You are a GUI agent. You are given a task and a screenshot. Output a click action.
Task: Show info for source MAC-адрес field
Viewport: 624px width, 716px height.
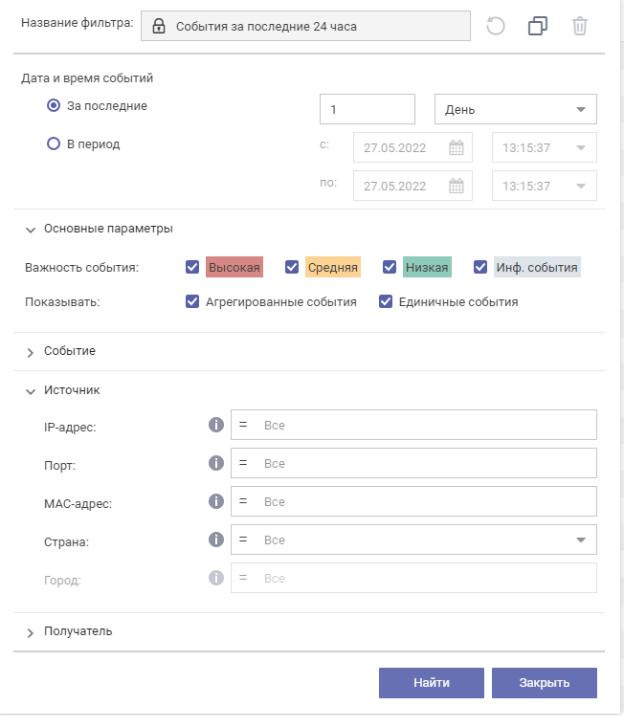tap(216, 501)
